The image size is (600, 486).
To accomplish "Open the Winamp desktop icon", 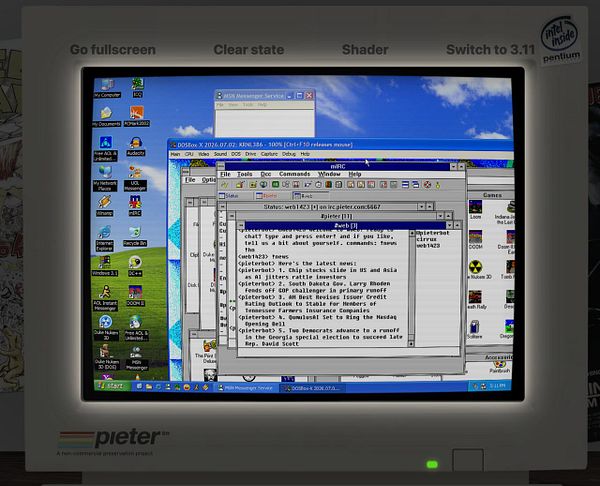I will (x=104, y=206).
